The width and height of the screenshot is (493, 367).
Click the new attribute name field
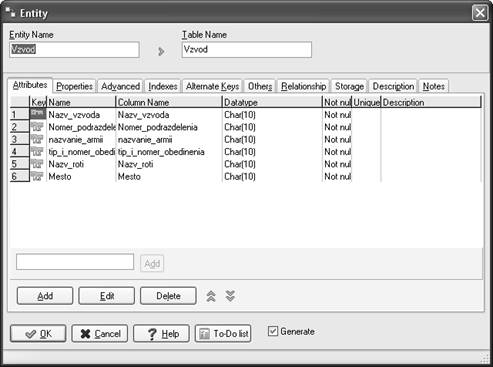tap(75, 262)
